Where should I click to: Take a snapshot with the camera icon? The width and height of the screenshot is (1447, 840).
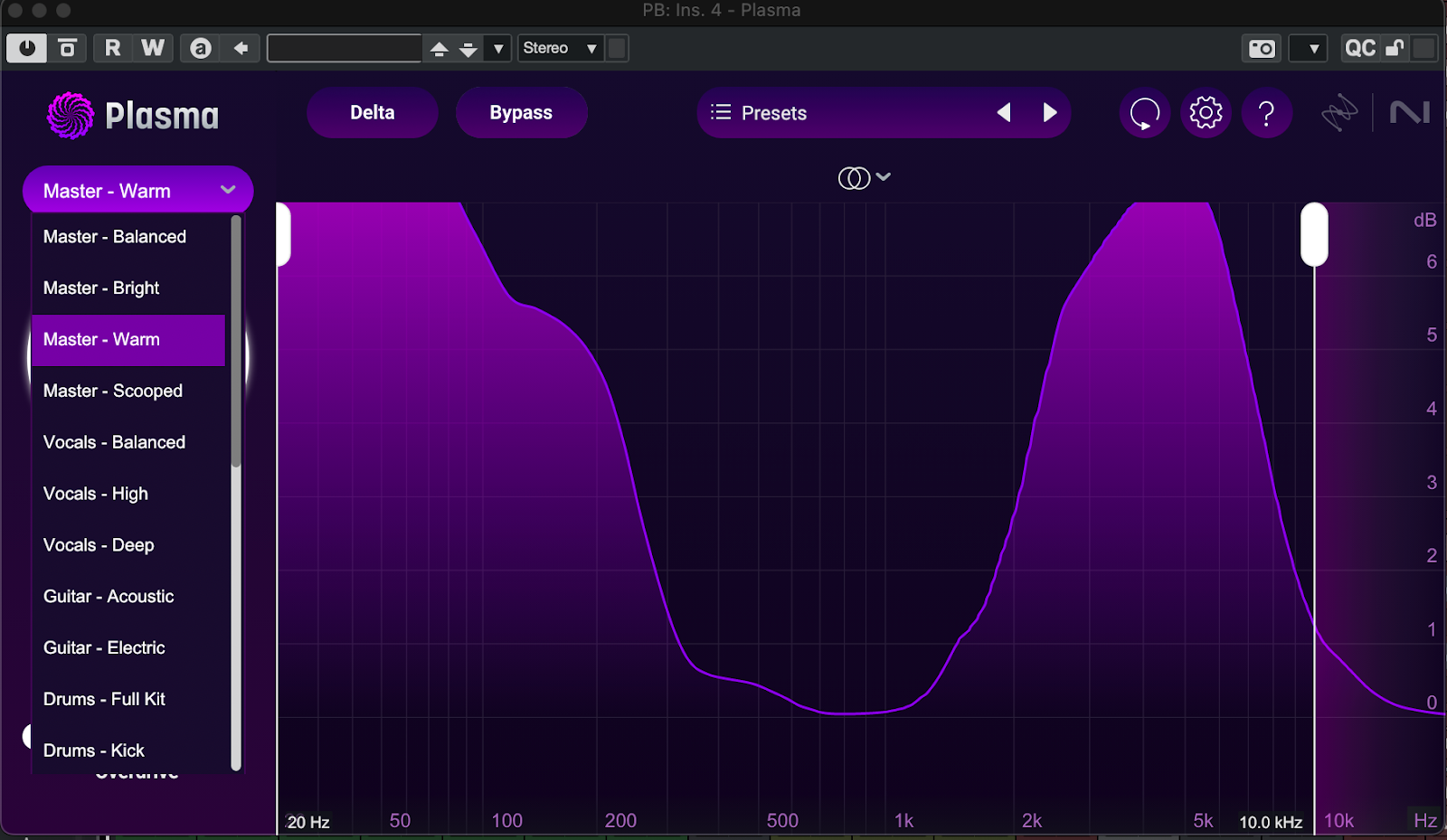click(1262, 48)
